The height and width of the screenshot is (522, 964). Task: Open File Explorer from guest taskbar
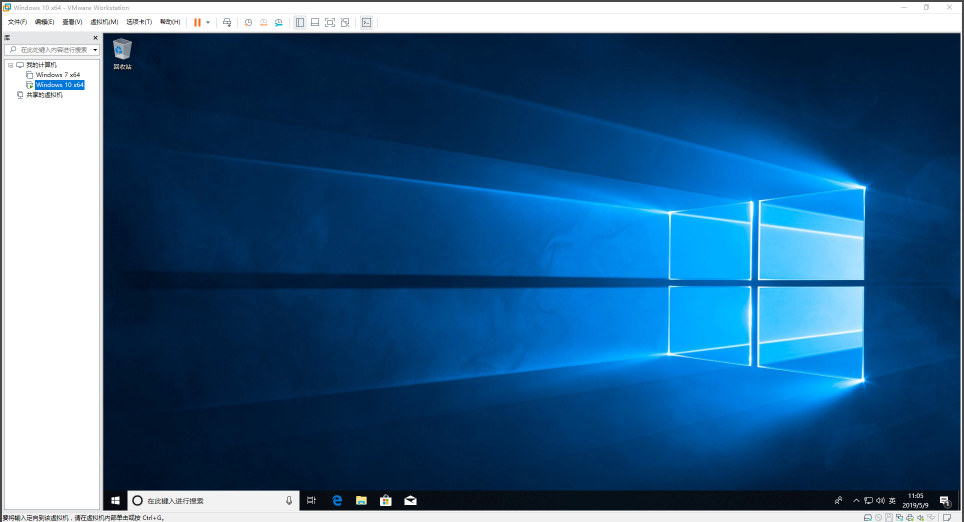click(362, 500)
